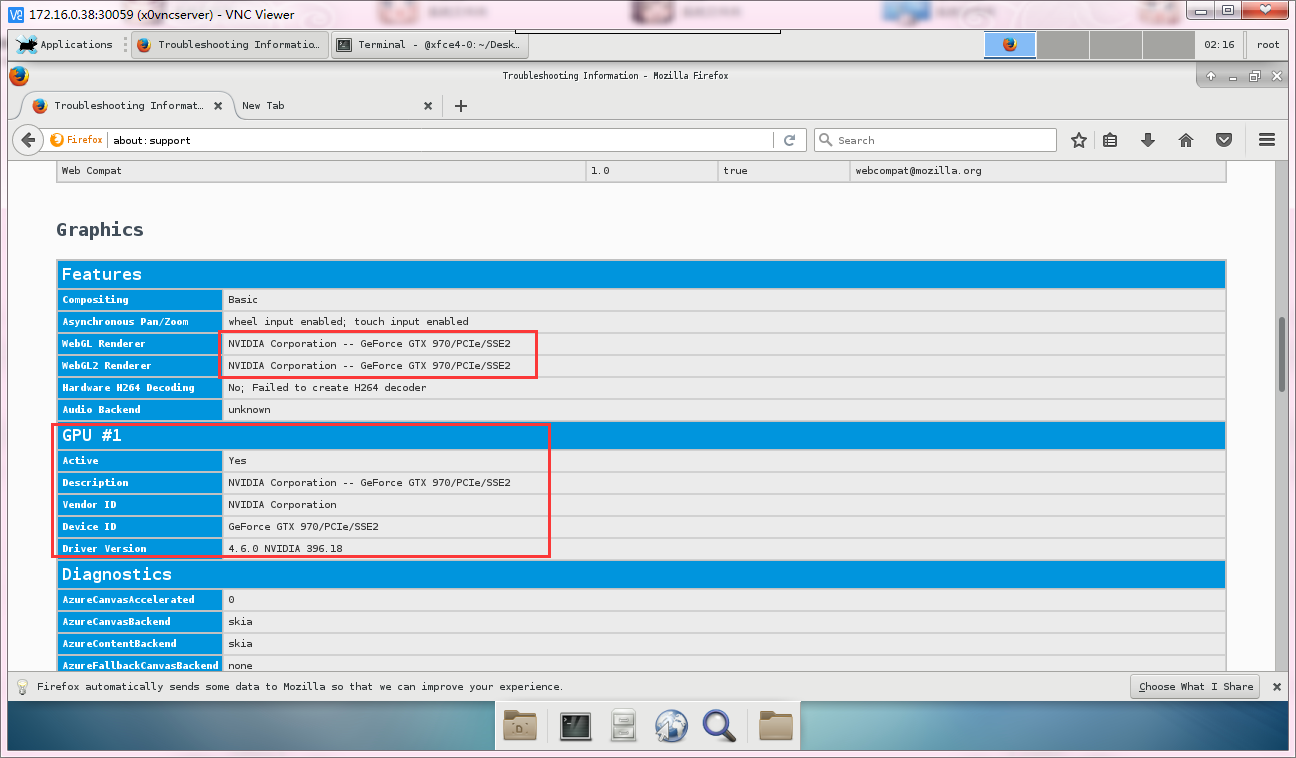Open application finder magnifier dock icon
The height and width of the screenshot is (758, 1296).
719,725
